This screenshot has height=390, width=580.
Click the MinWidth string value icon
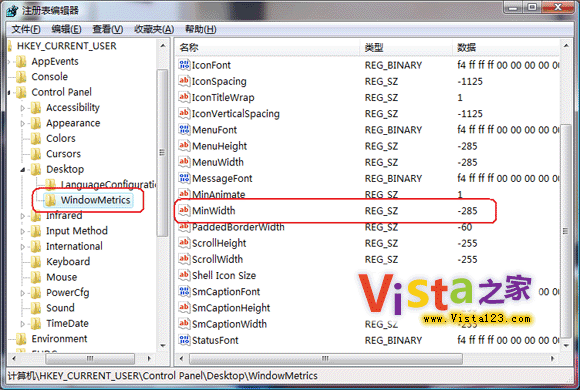pyautogui.click(x=184, y=211)
